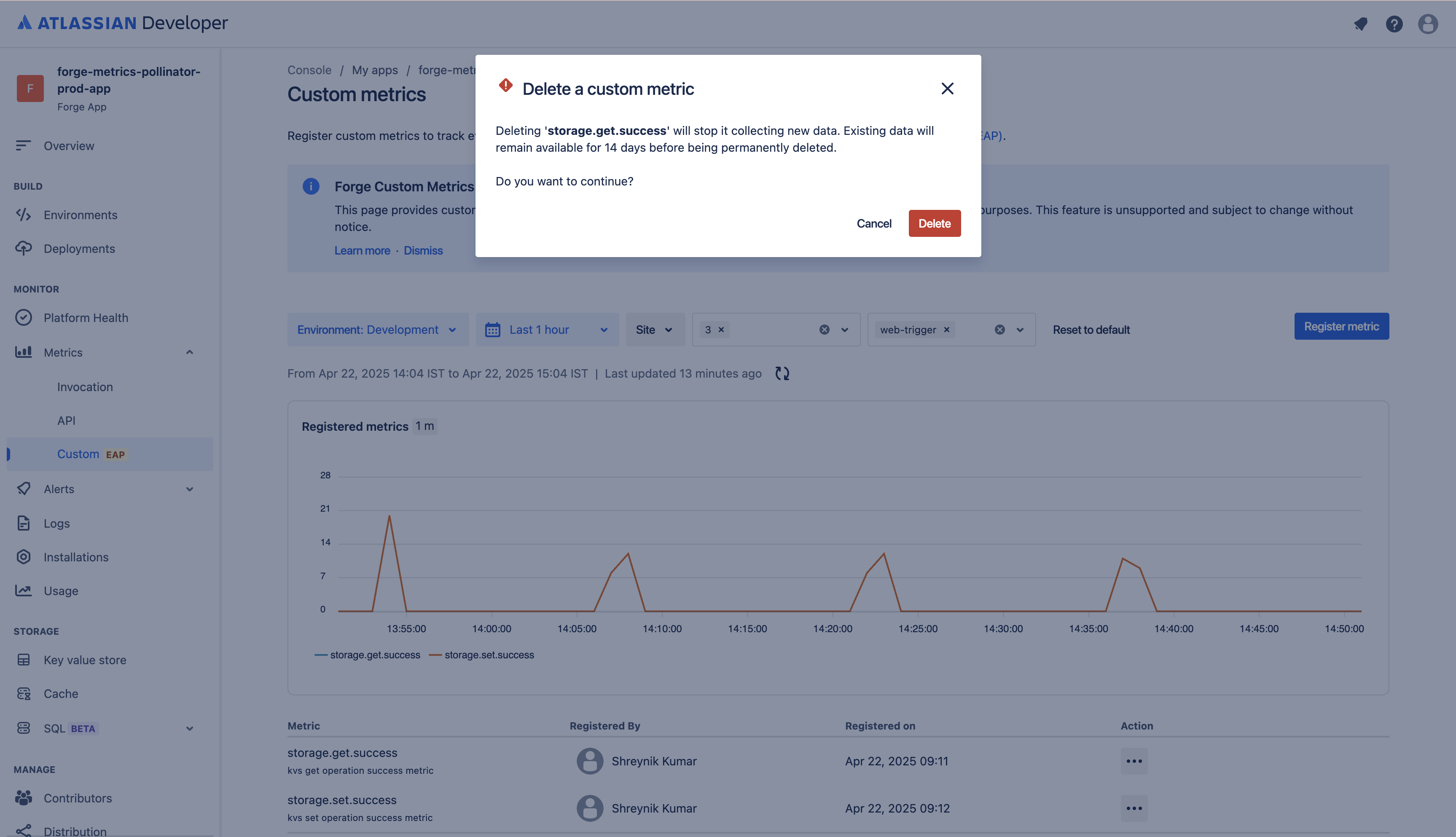Click the Learn more link
The width and height of the screenshot is (1456, 837).
pyautogui.click(x=362, y=250)
